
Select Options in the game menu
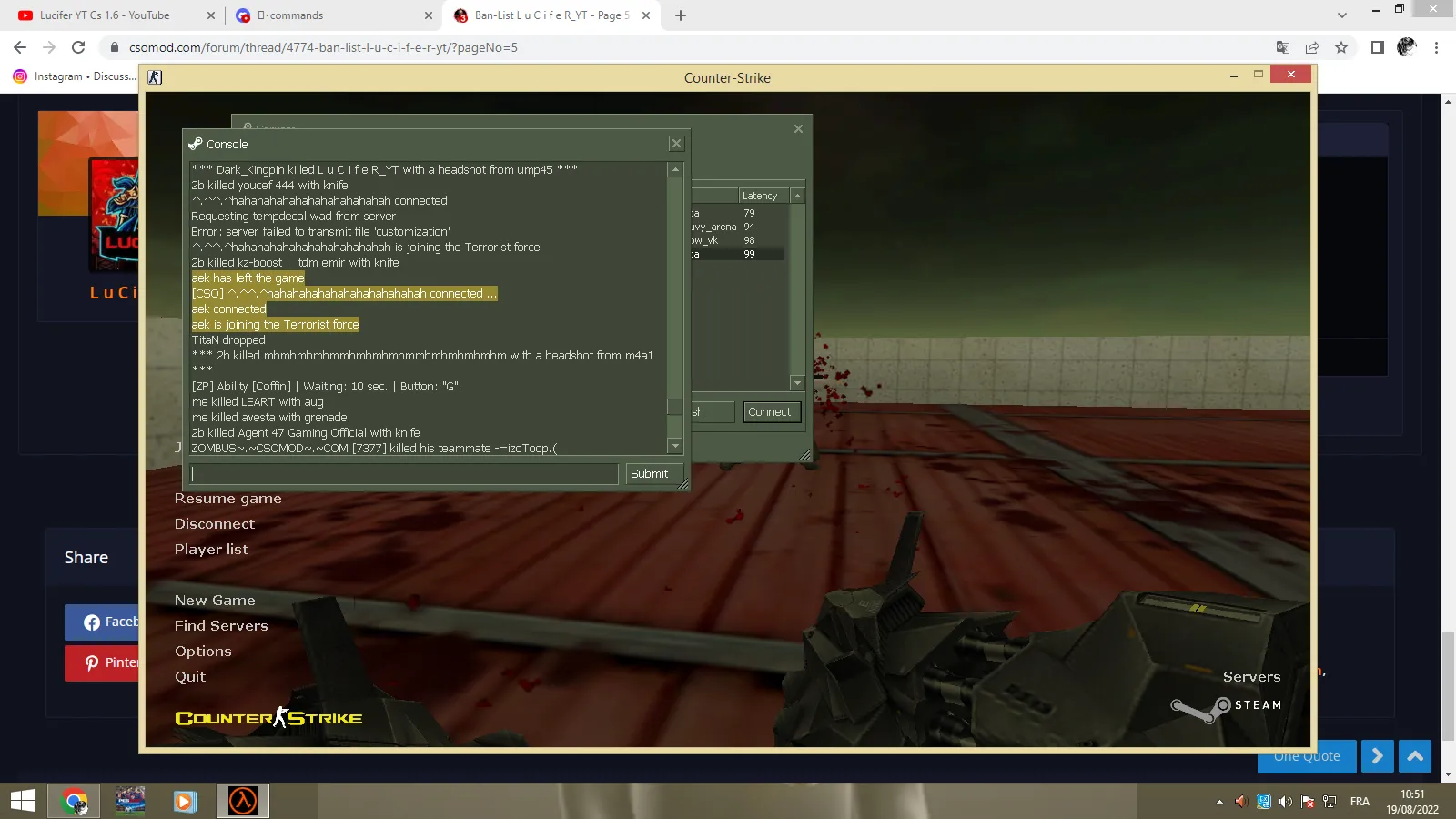click(203, 652)
